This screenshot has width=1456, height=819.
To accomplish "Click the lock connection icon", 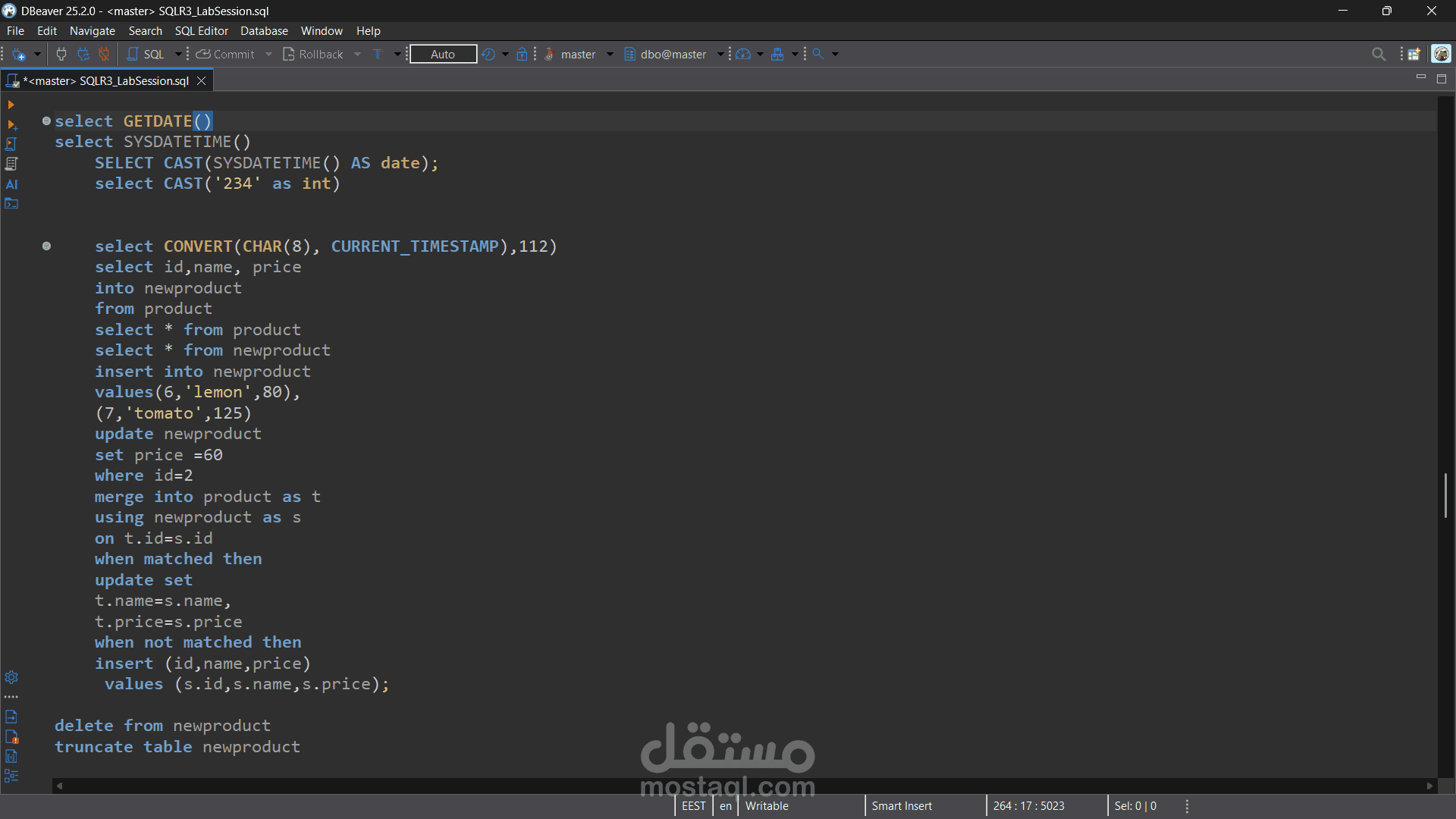I will pos(522,54).
